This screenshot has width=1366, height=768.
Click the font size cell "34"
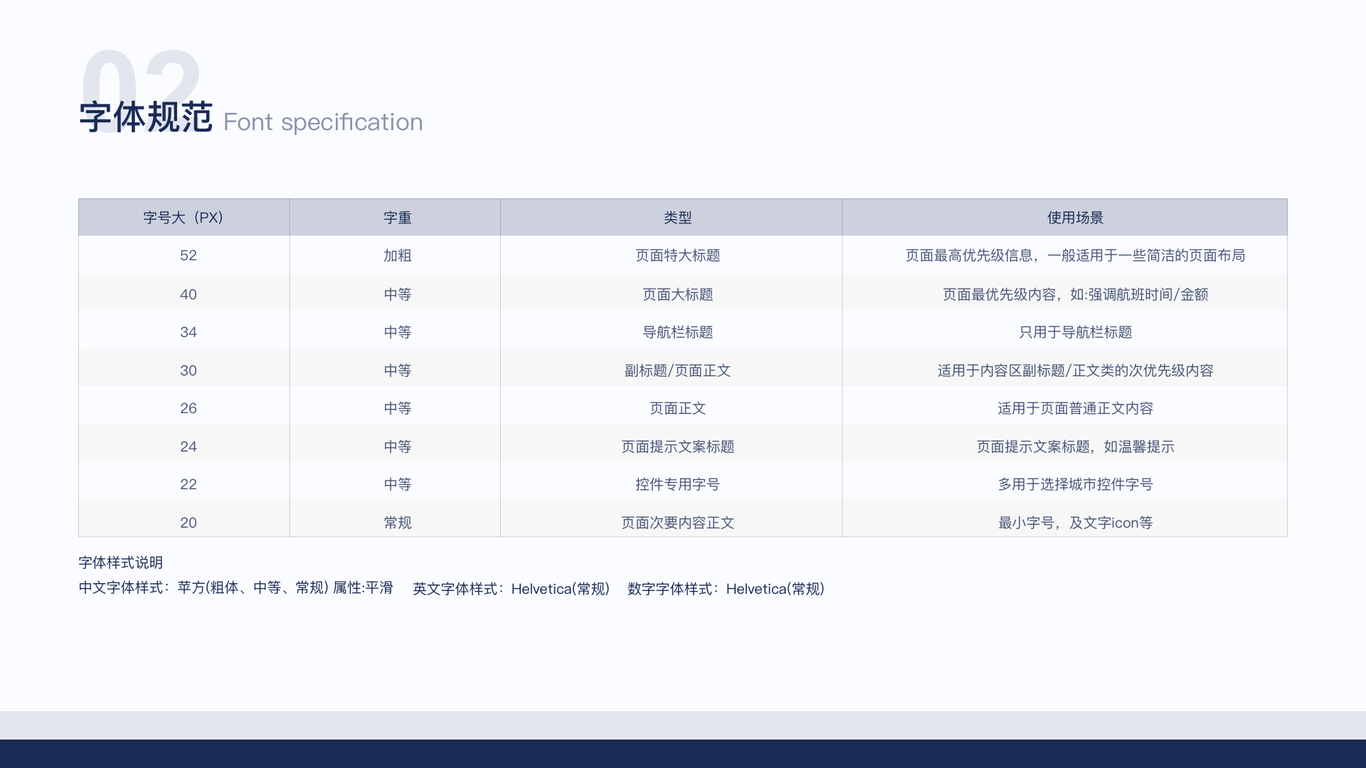click(189, 332)
